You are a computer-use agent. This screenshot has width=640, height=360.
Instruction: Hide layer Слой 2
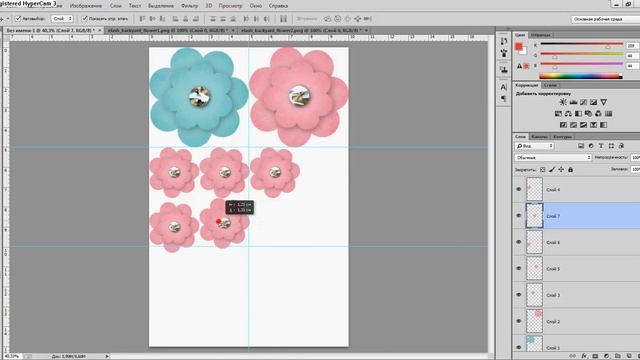519,321
